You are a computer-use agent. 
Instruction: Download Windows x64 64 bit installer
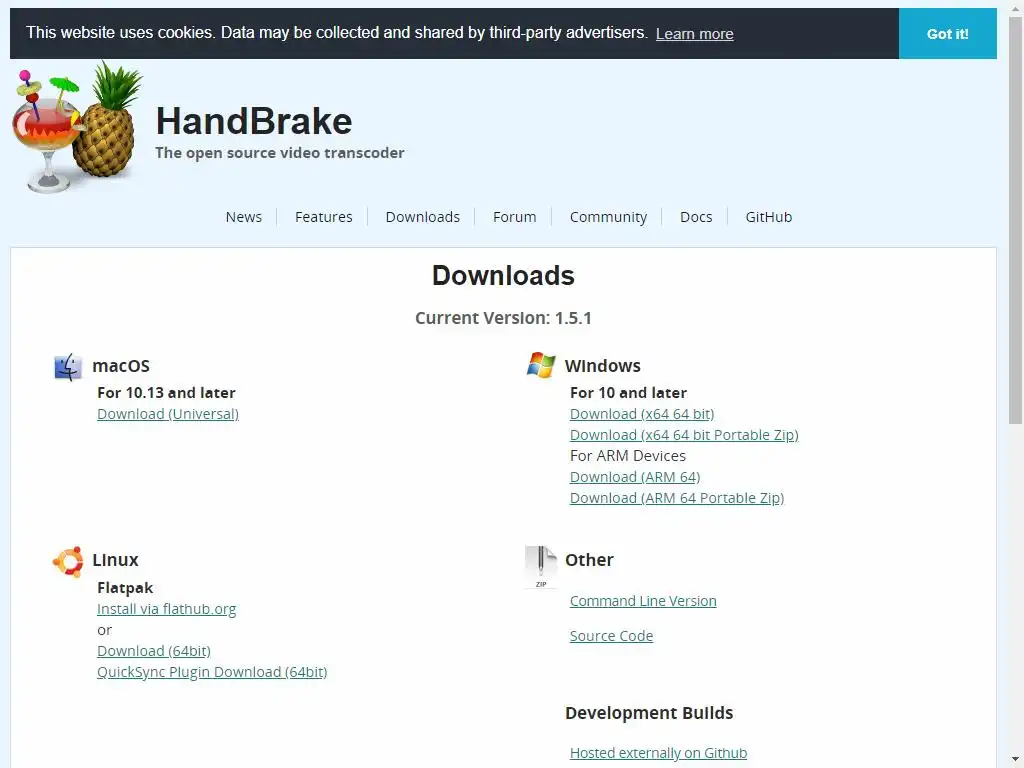[642, 414]
